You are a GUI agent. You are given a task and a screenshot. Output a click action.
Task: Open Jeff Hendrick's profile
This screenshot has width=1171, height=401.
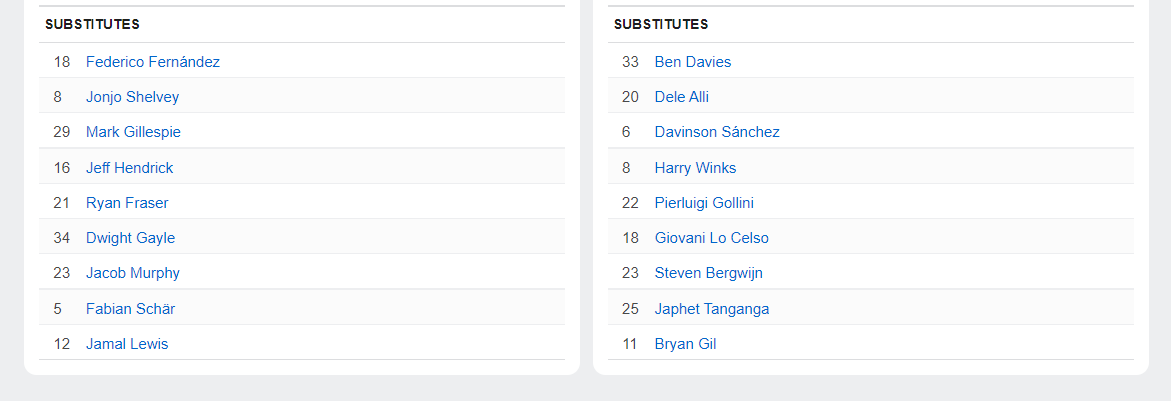tap(129, 168)
